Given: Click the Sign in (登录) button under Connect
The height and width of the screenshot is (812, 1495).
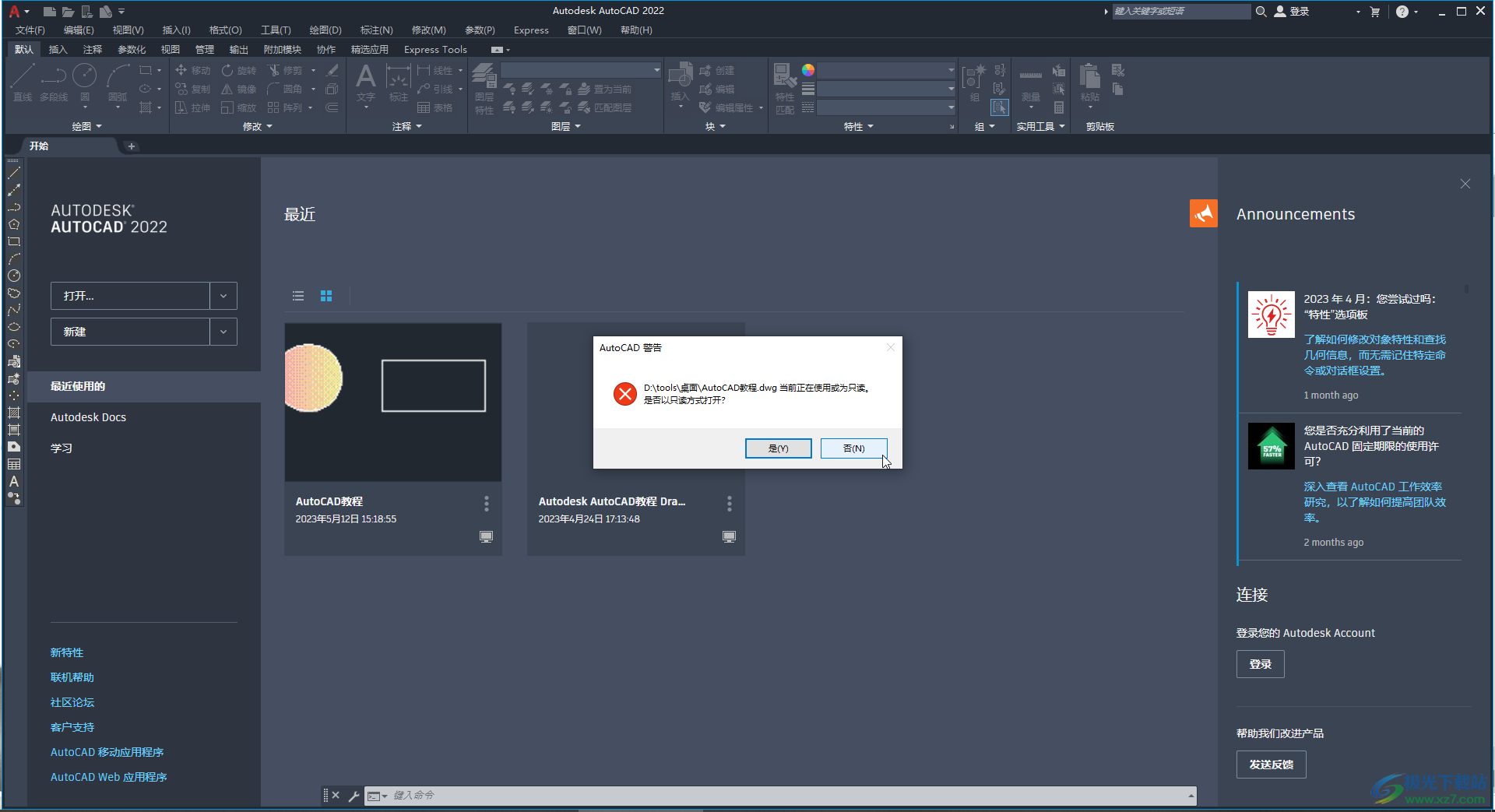Looking at the screenshot, I should click(x=1260, y=664).
